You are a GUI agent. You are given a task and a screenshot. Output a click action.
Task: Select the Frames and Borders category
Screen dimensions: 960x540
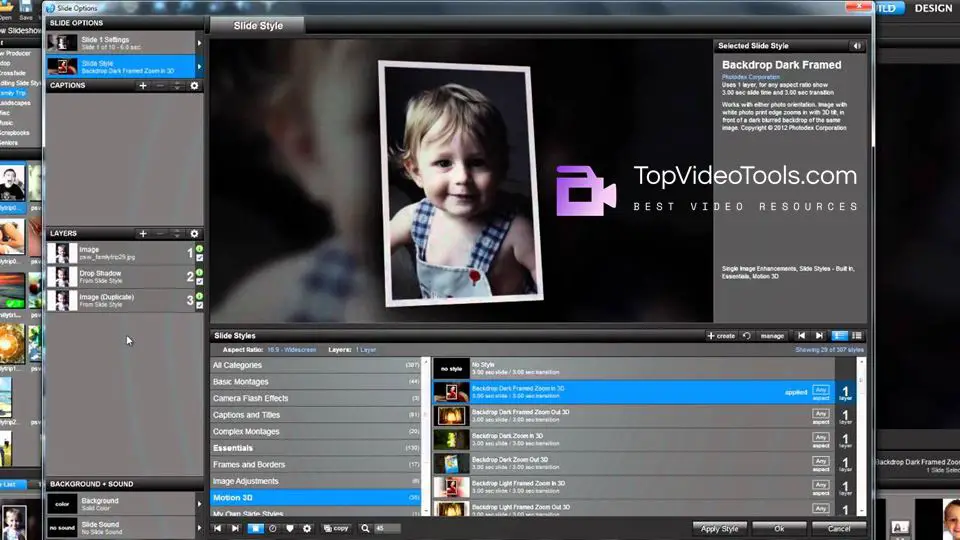(315, 464)
